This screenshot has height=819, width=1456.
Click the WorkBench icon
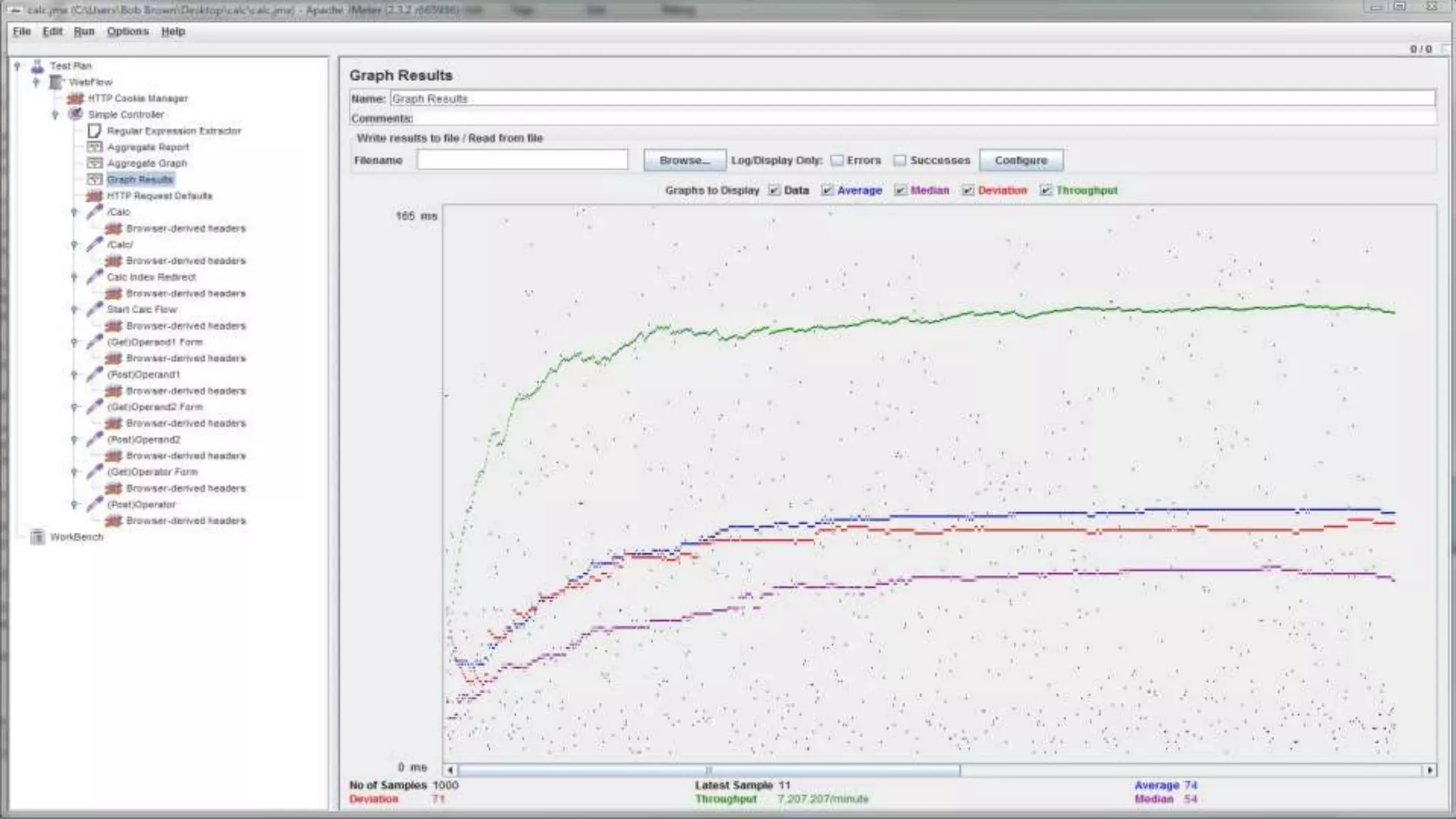[38, 537]
